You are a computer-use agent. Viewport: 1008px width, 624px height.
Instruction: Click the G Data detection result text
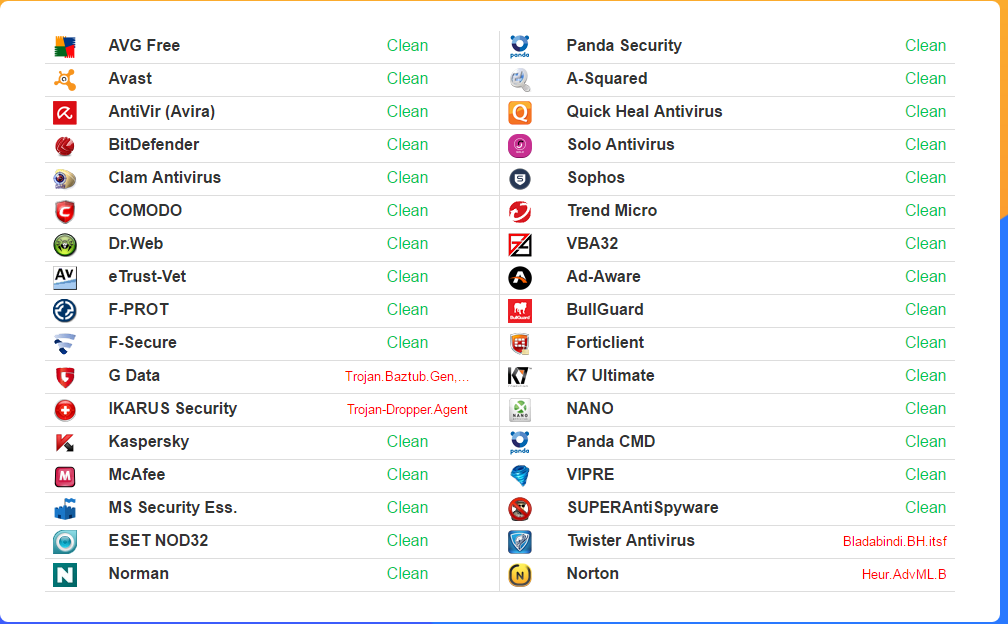[x=407, y=377]
